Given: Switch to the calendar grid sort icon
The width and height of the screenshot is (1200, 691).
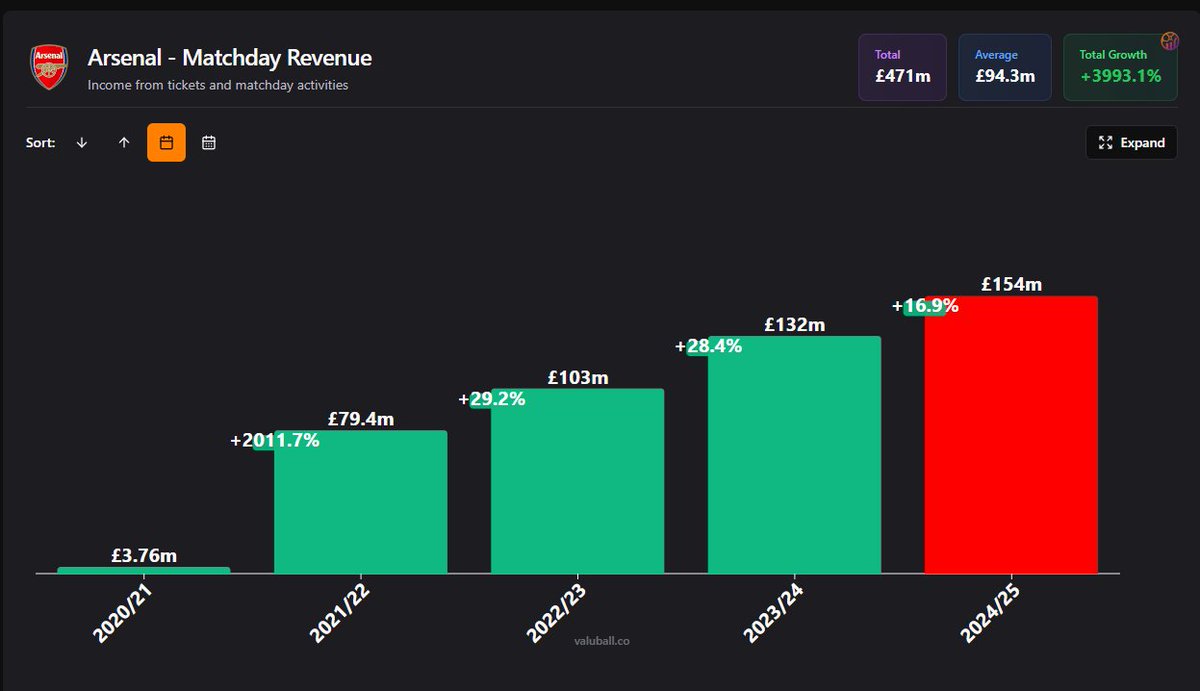Looking at the screenshot, I should (209, 143).
